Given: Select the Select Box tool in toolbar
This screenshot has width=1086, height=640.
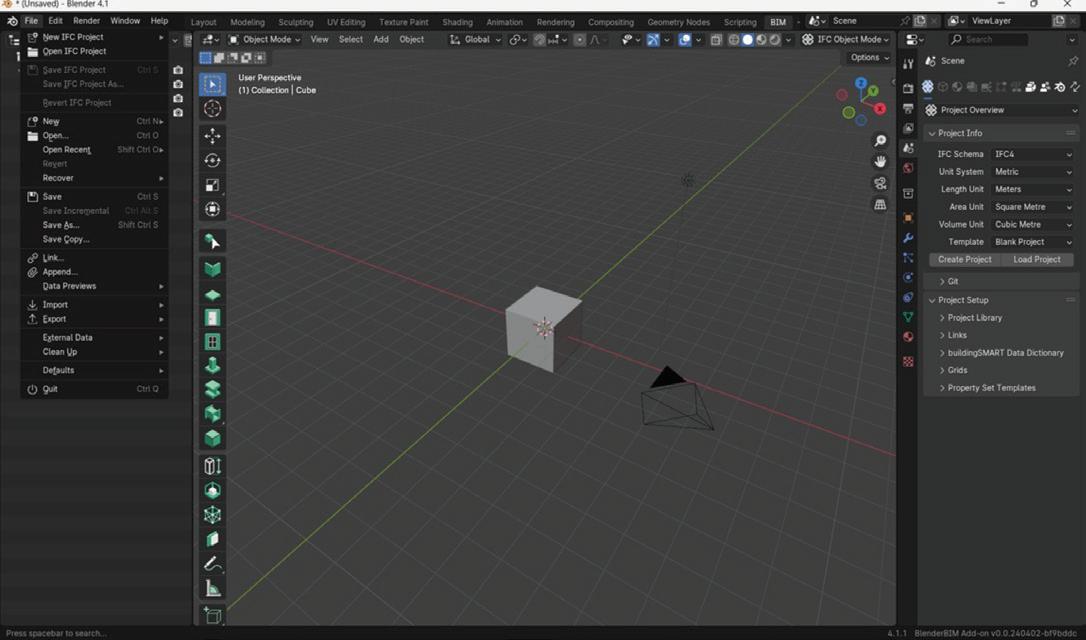Looking at the screenshot, I should 213,85.
